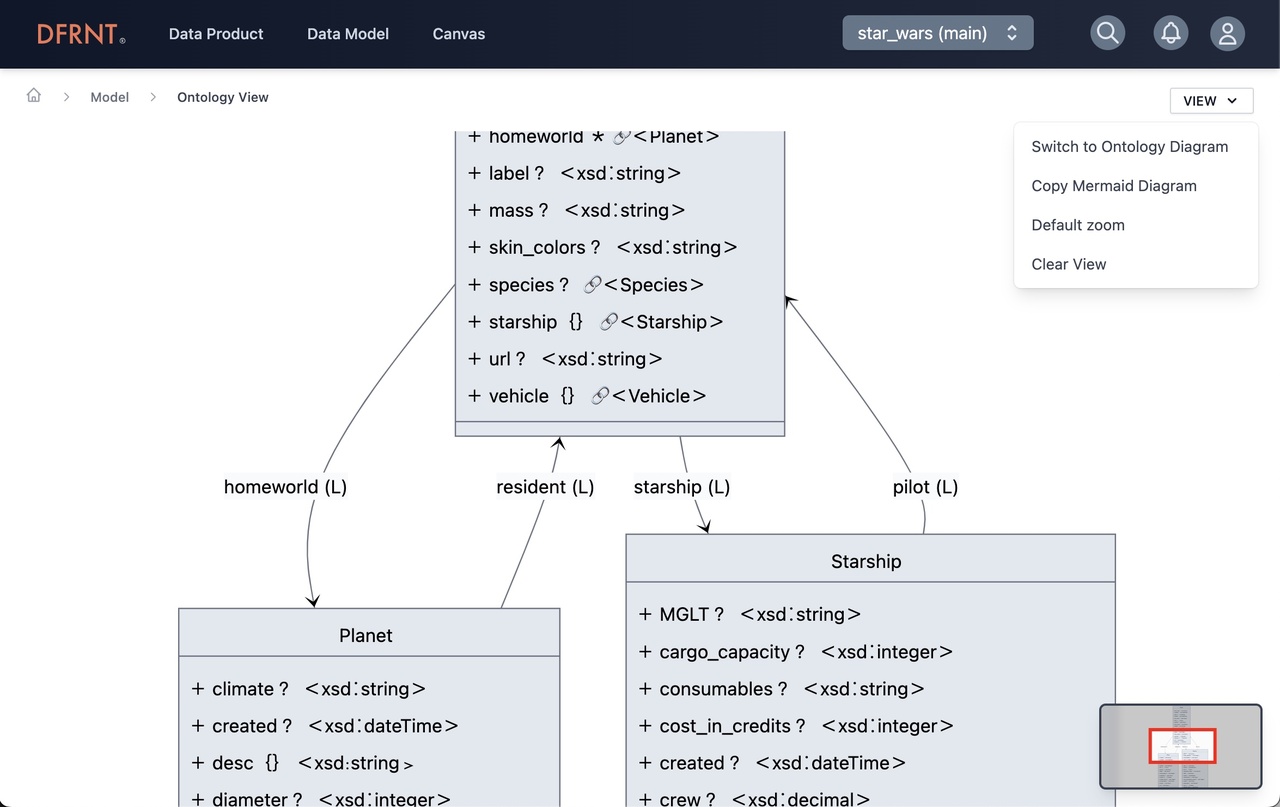1280x807 pixels.
Task: Expand the VIEW dropdown menu
Action: (1211, 100)
